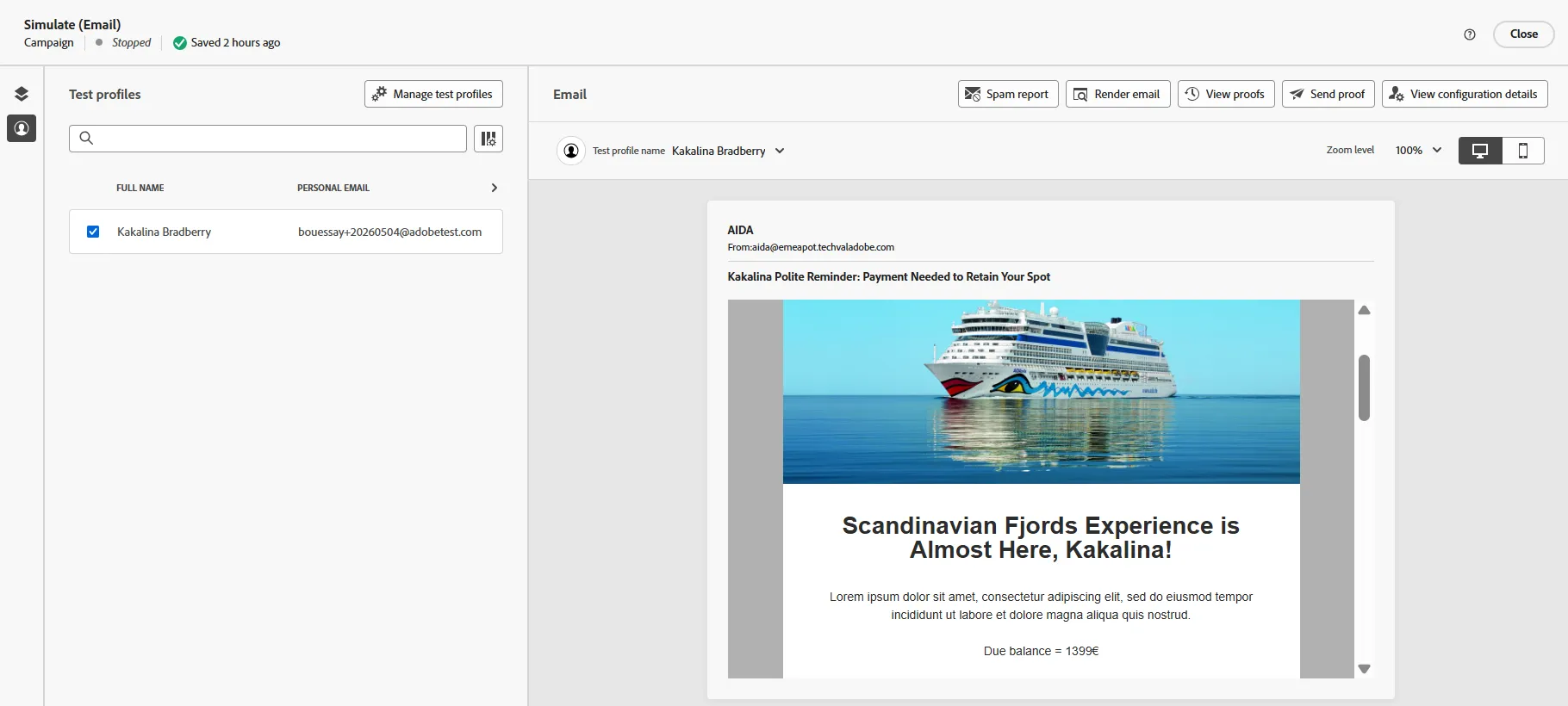1568x706 pixels.
Task: Expand the Test profile name dropdown
Action: pos(728,151)
